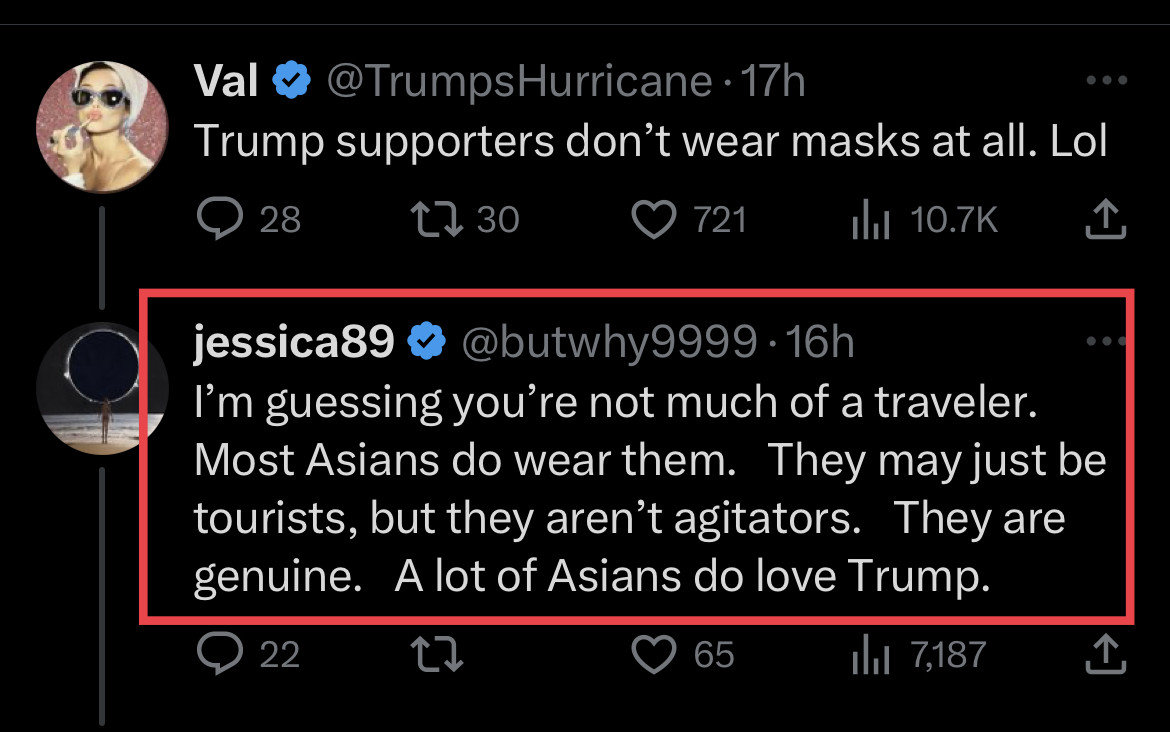Viewport: 1170px width, 732px height.
Task: Share Val's tweet
Action: point(1106,220)
